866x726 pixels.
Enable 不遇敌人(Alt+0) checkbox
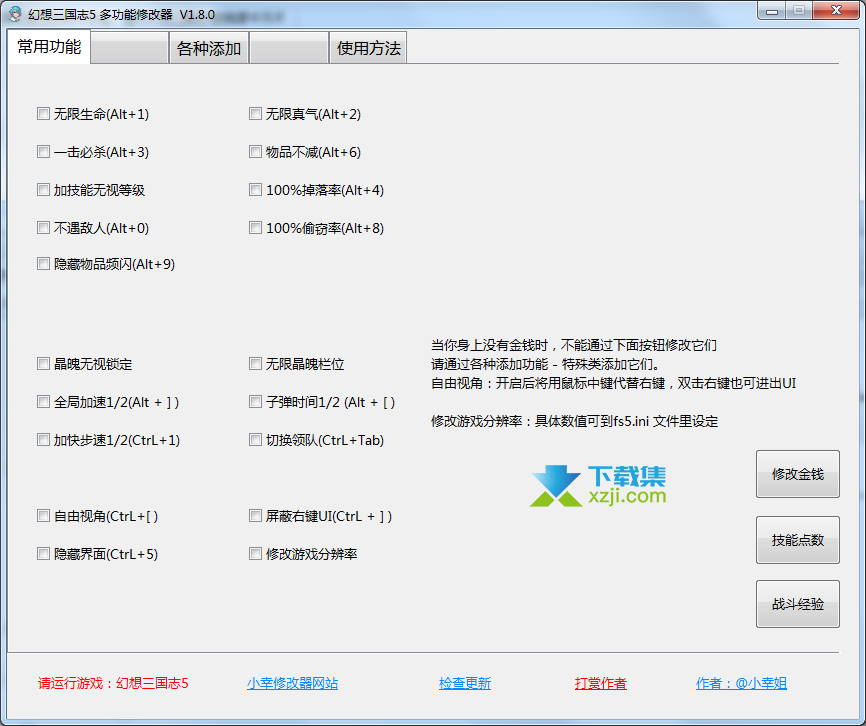pos(43,228)
